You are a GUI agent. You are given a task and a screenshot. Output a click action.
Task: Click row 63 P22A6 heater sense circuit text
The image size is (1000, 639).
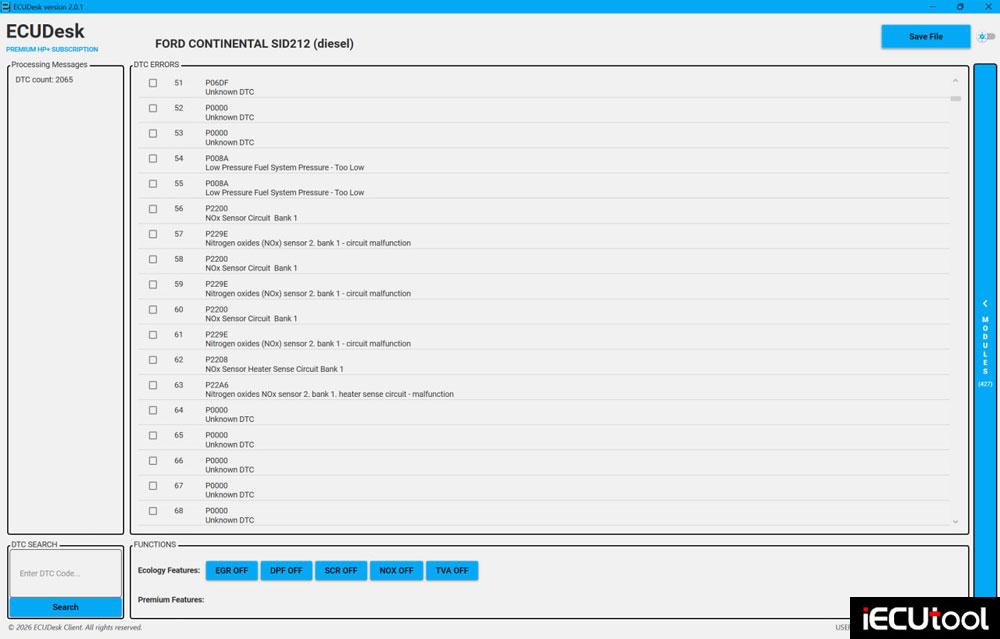tap(330, 394)
